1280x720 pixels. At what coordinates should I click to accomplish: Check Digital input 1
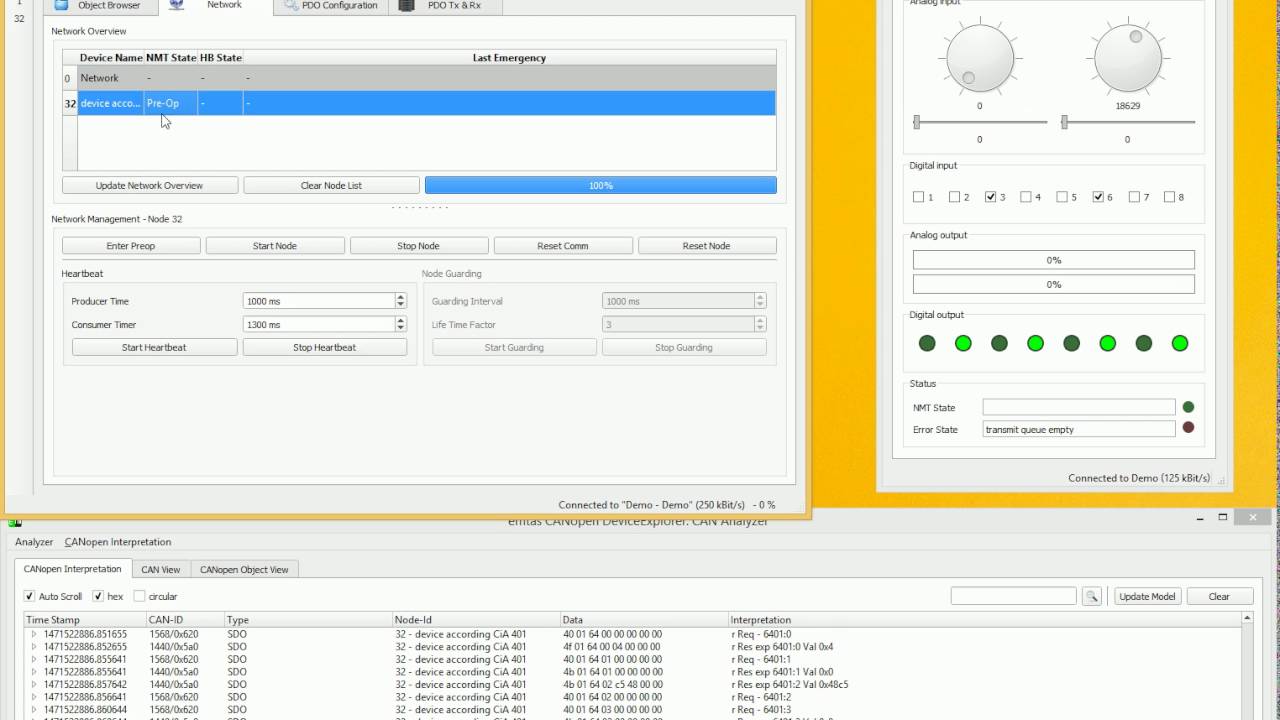[x=918, y=197]
